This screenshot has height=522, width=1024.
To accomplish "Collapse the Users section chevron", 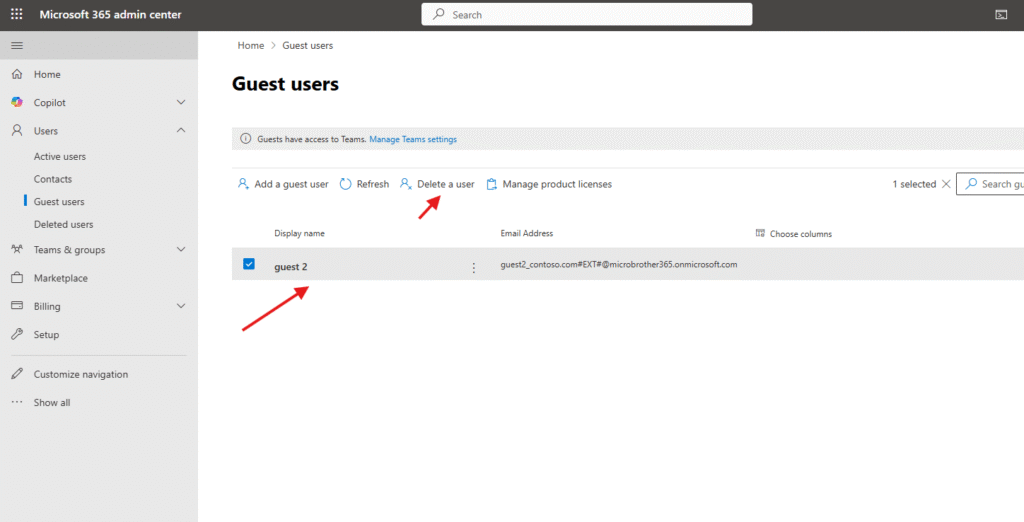I will (x=181, y=130).
